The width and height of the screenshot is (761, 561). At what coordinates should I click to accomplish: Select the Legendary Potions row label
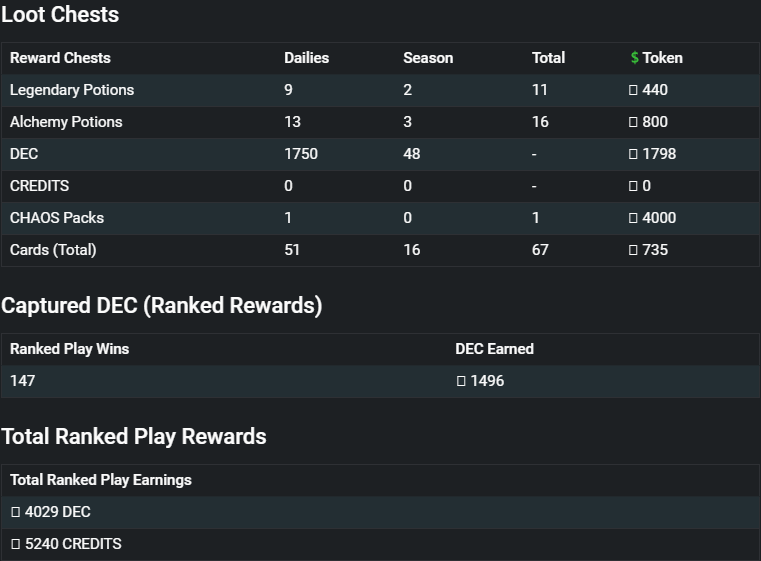[x=72, y=90]
